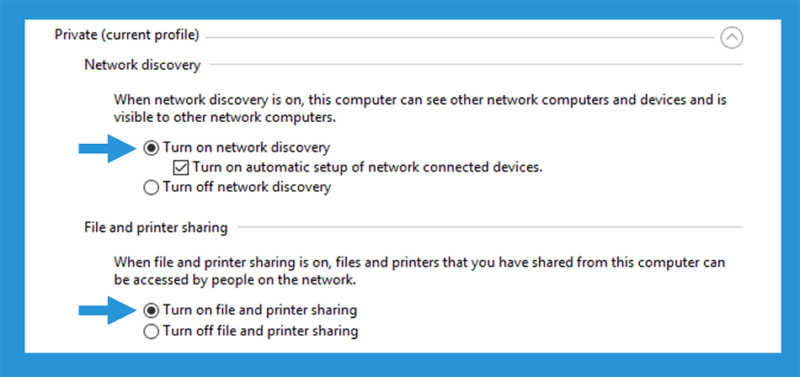Click divider line next to Network discovery heading

(477, 64)
